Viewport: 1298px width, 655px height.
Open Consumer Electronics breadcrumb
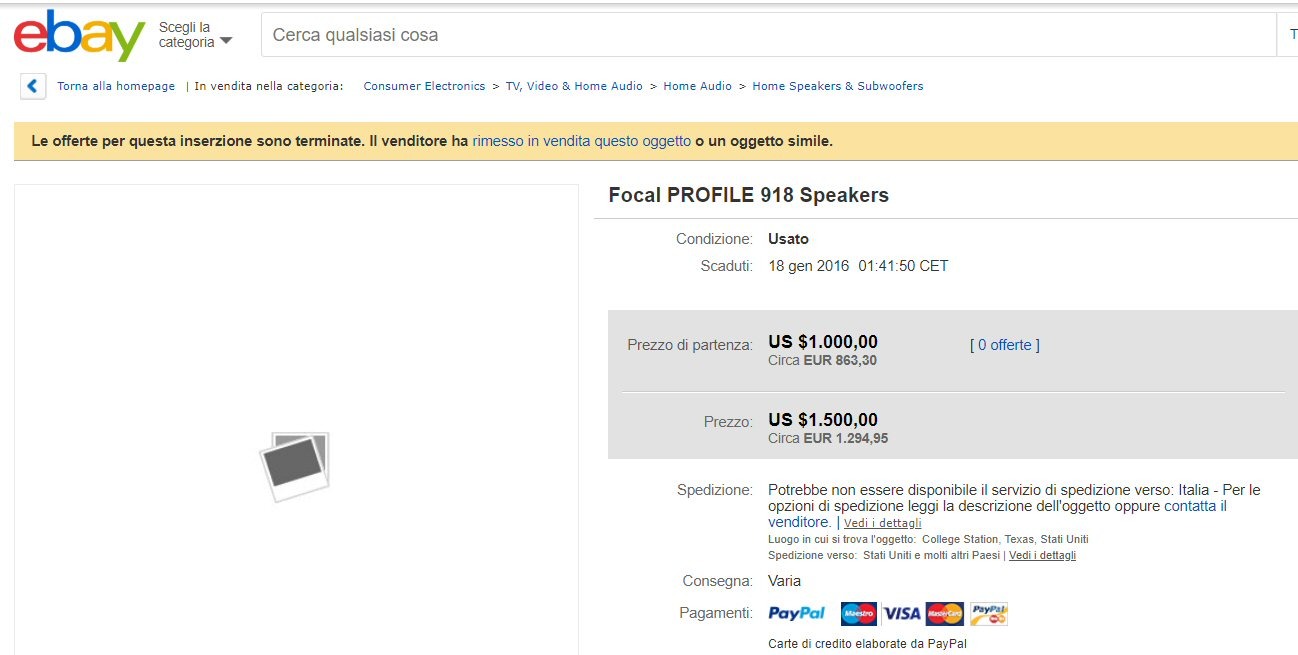tap(424, 86)
